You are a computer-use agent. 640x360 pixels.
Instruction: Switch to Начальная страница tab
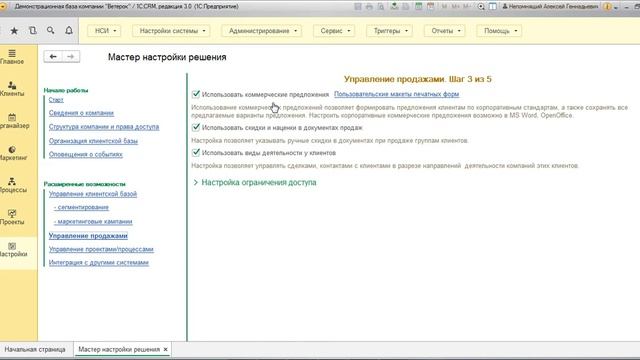(35, 349)
